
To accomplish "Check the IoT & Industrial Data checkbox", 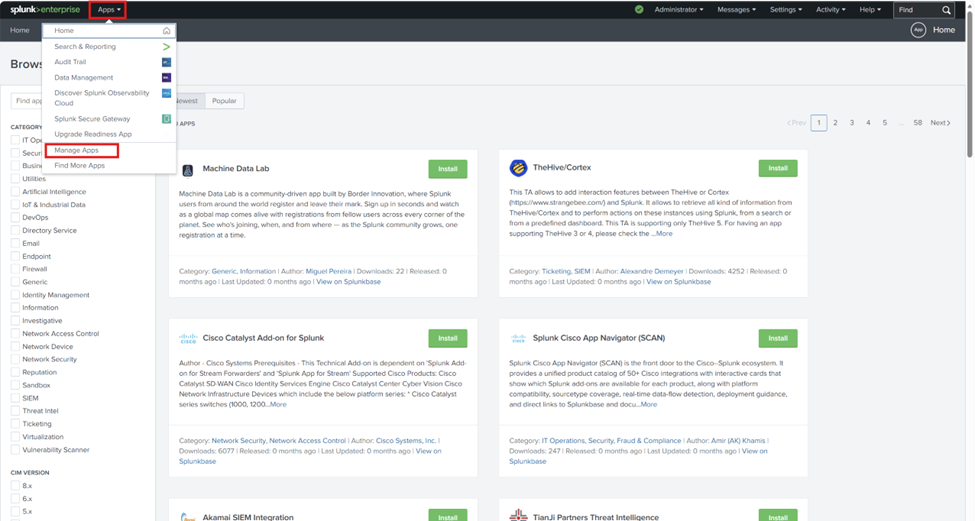I will 15,205.
